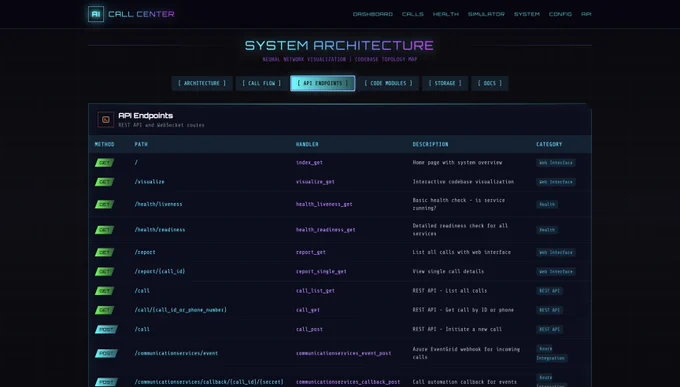The width and height of the screenshot is (680, 387).
Task: Open the Call Flow tab
Action: pyautogui.click(x=262, y=83)
